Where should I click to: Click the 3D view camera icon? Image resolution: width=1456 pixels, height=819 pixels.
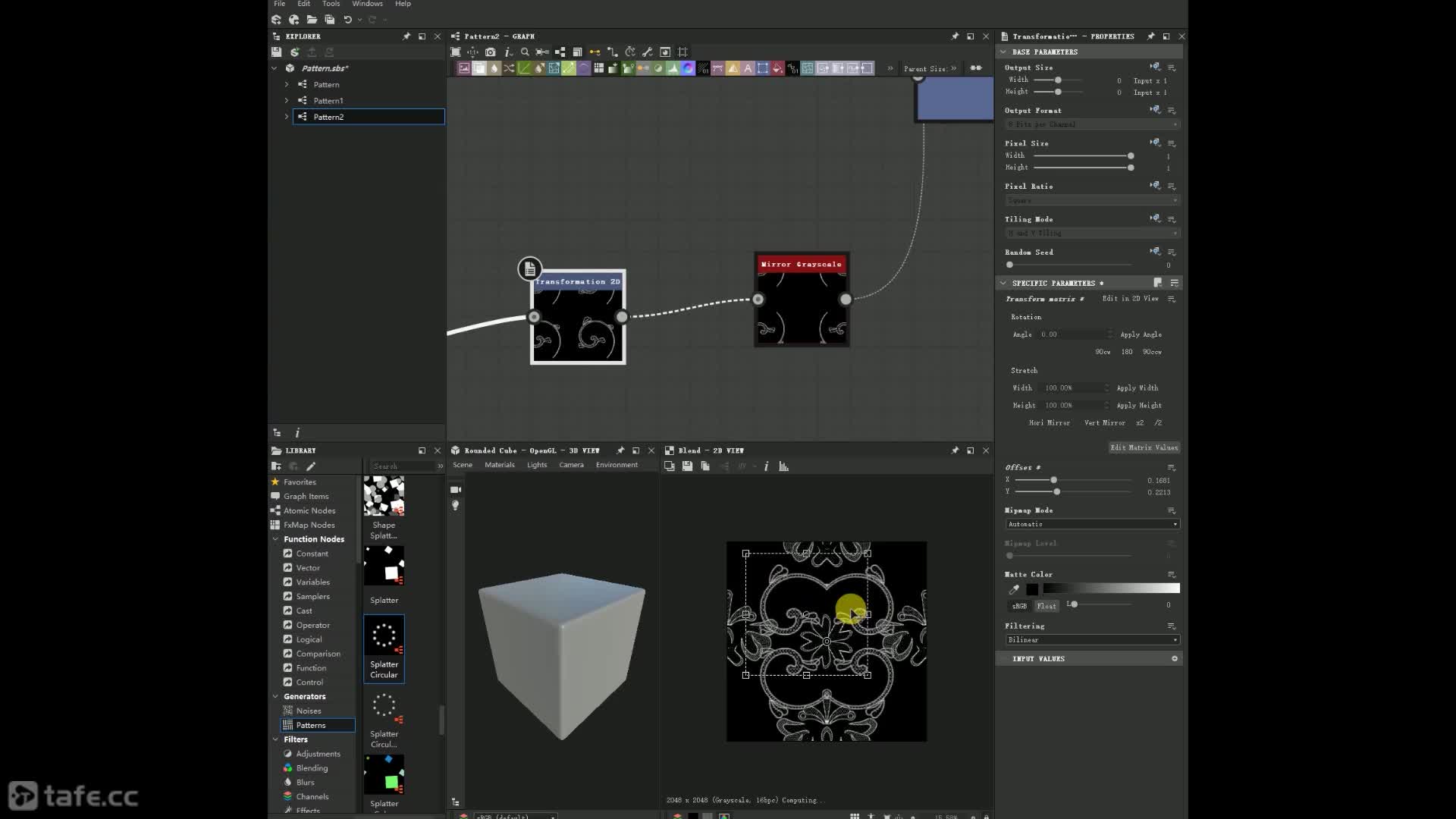coord(456,490)
